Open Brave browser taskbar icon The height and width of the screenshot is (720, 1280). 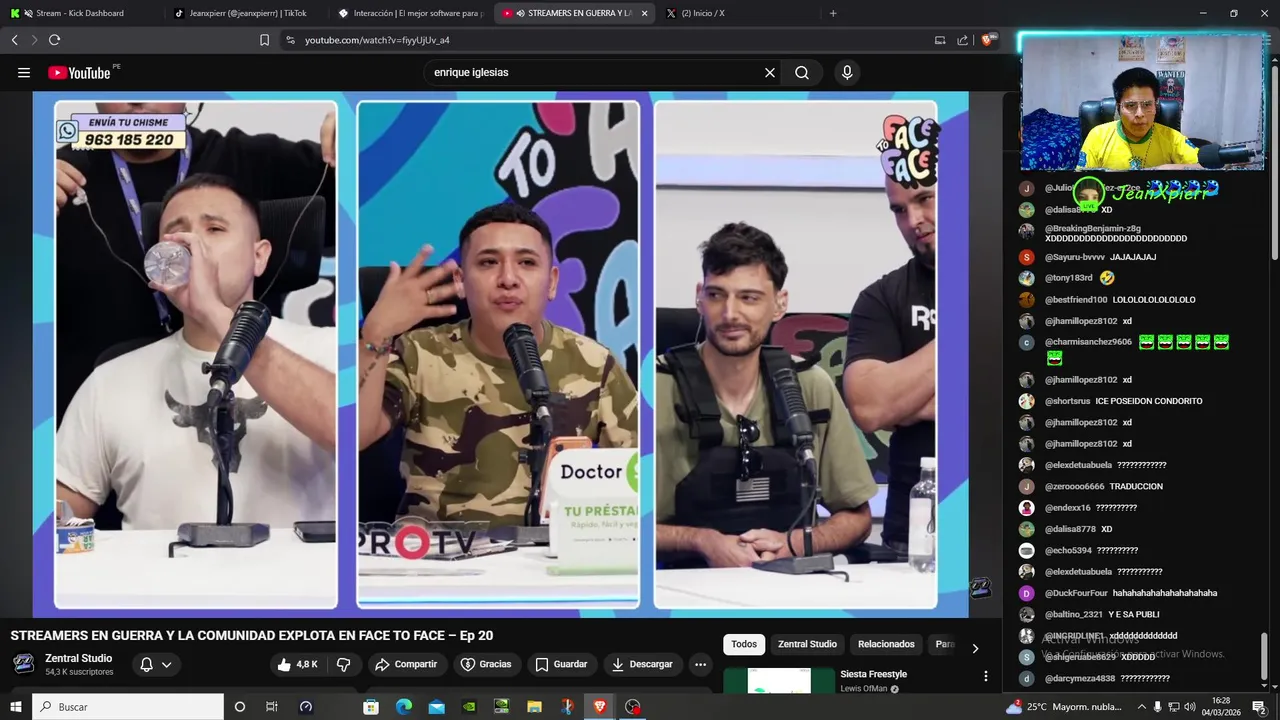[x=599, y=706]
